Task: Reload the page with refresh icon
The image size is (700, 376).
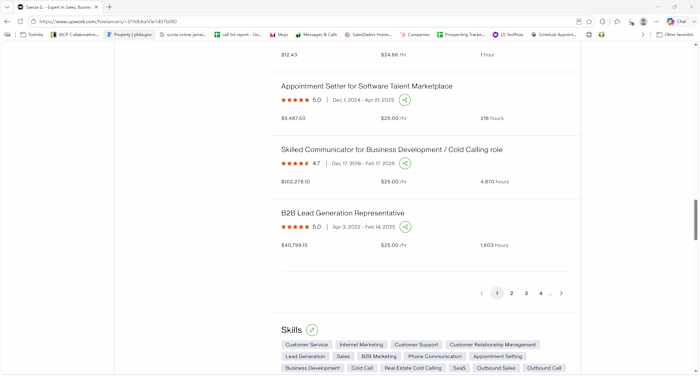Action: tap(20, 21)
